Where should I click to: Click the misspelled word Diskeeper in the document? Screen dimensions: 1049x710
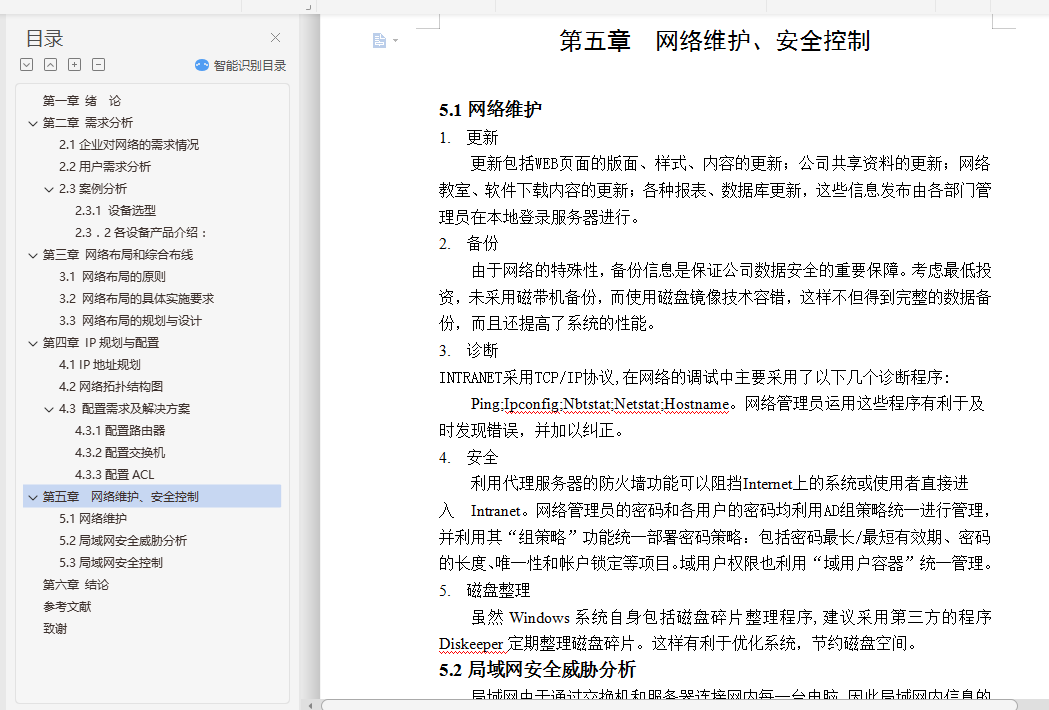(x=470, y=644)
